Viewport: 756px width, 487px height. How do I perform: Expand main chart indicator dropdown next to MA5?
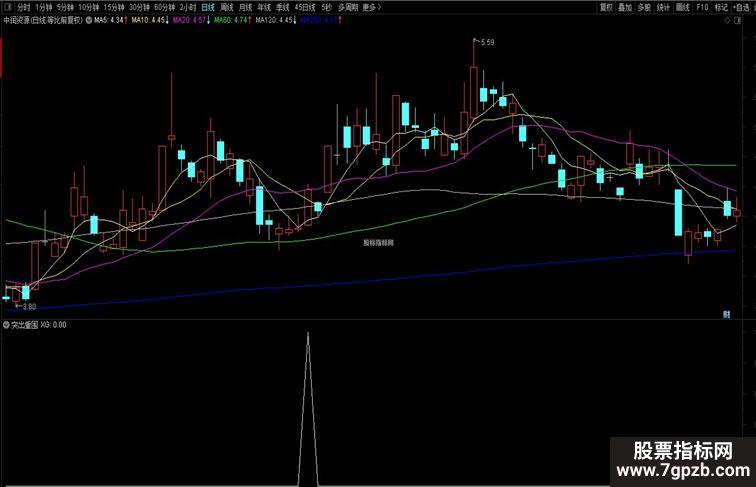(89, 20)
